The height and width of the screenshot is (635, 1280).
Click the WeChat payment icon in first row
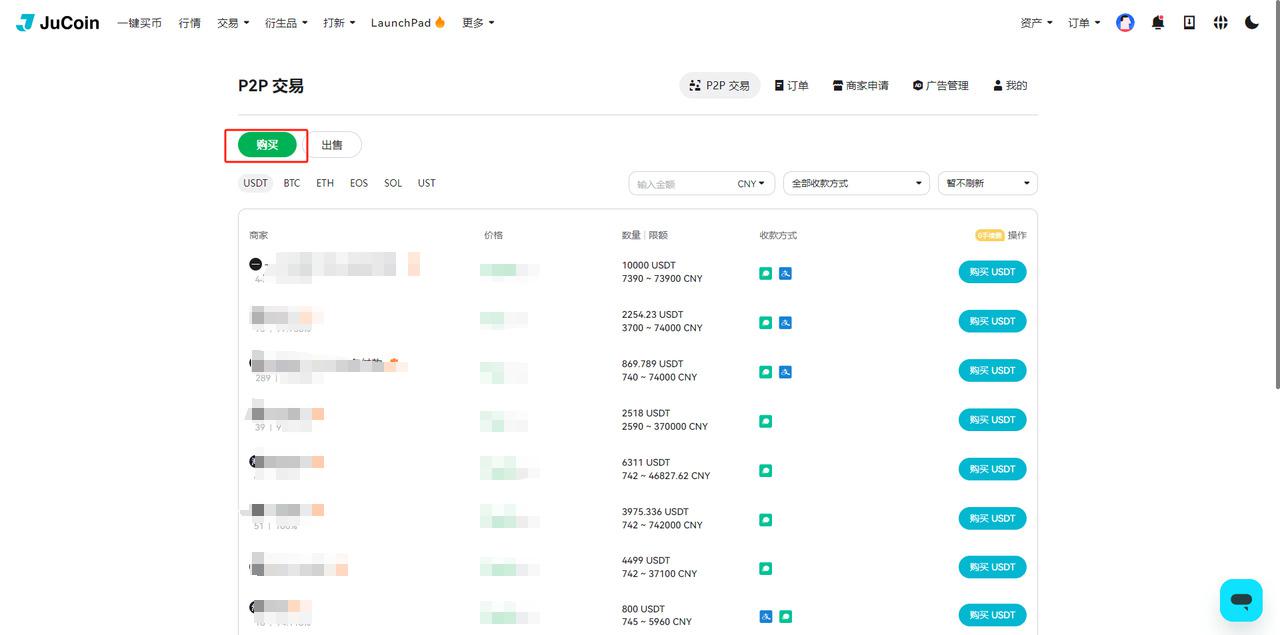pos(765,273)
